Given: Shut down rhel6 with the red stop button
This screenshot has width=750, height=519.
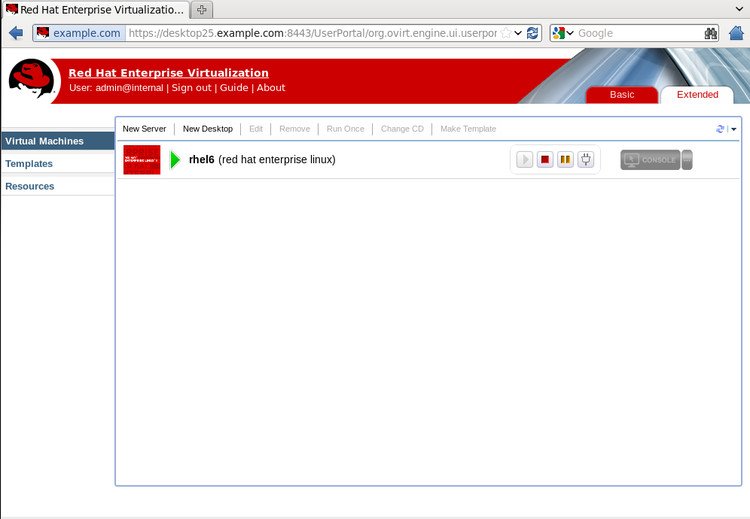Looking at the screenshot, I should coord(545,159).
